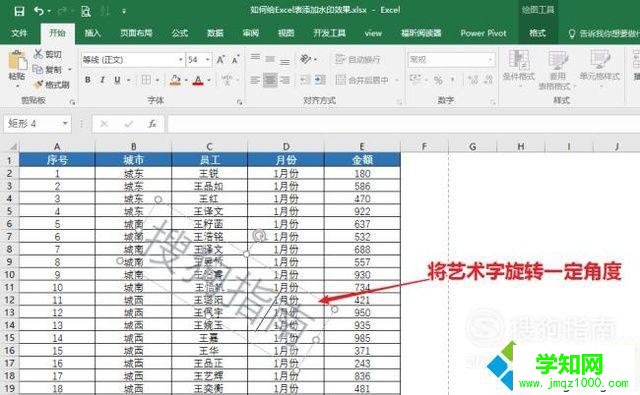Click the Paste clipboard icon
This screenshot has width=640, height=395.
click(18, 60)
